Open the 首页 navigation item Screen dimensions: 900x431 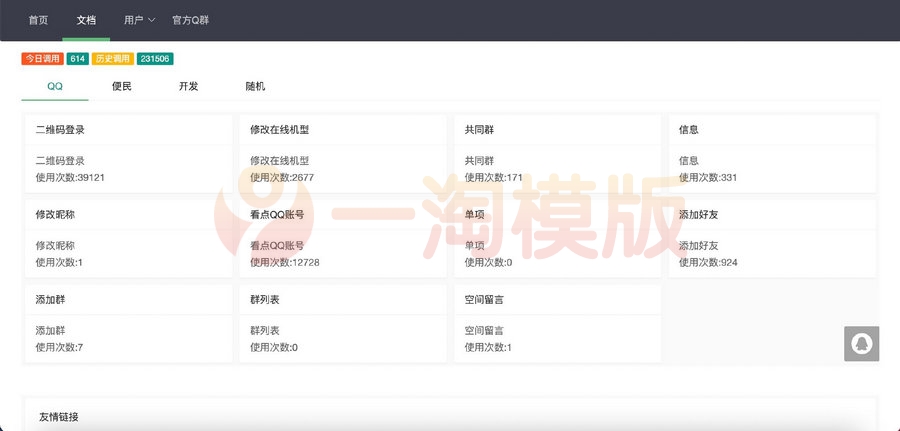pyautogui.click(x=38, y=20)
